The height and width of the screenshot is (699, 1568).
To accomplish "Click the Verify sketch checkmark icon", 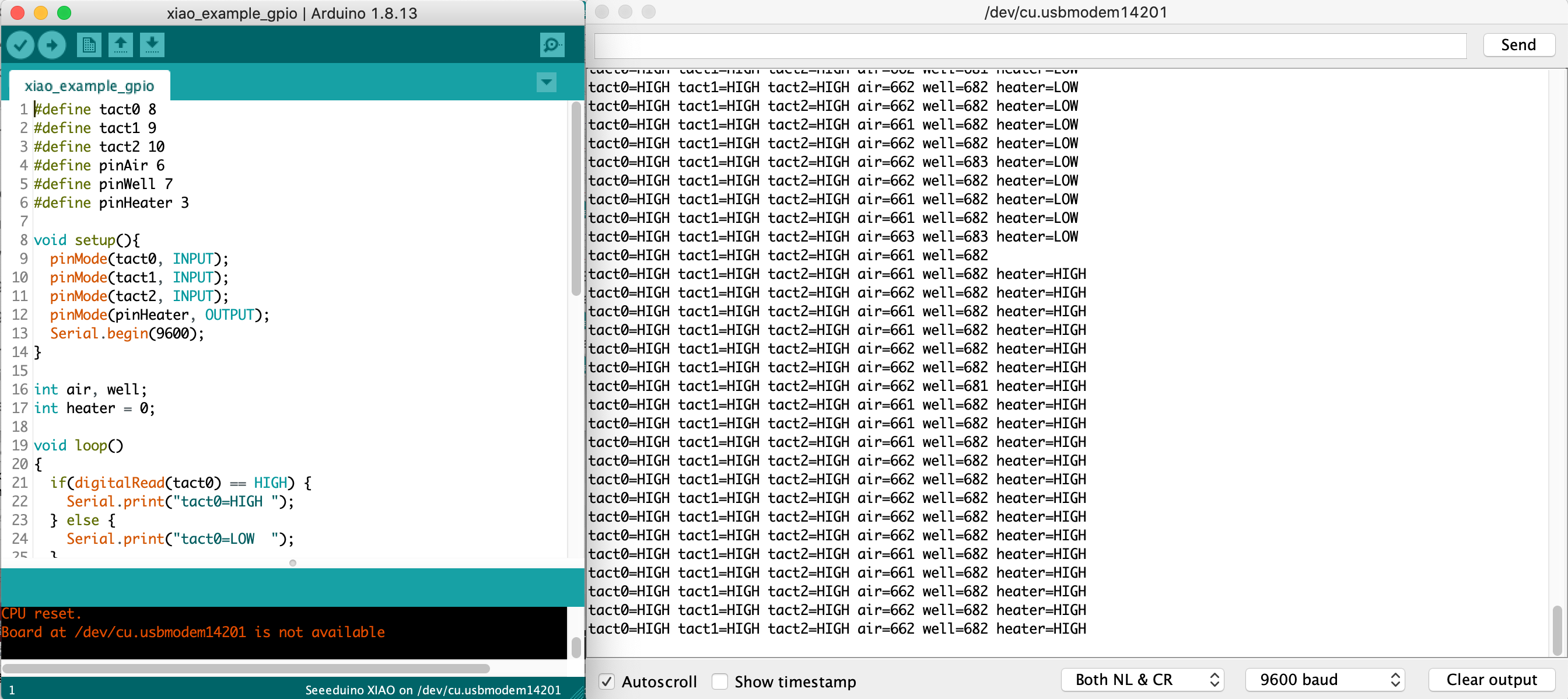I will tap(20, 45).
